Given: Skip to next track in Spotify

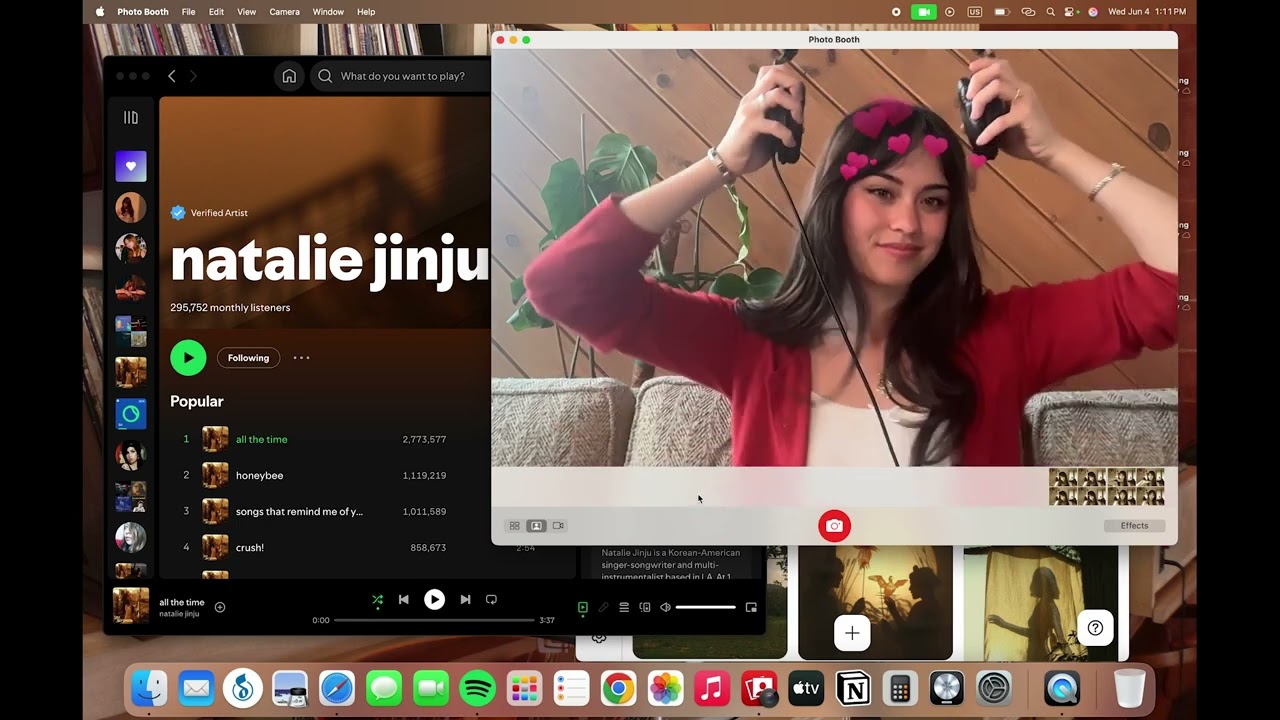Looking at the screenshot, I should tap(465, 600).
